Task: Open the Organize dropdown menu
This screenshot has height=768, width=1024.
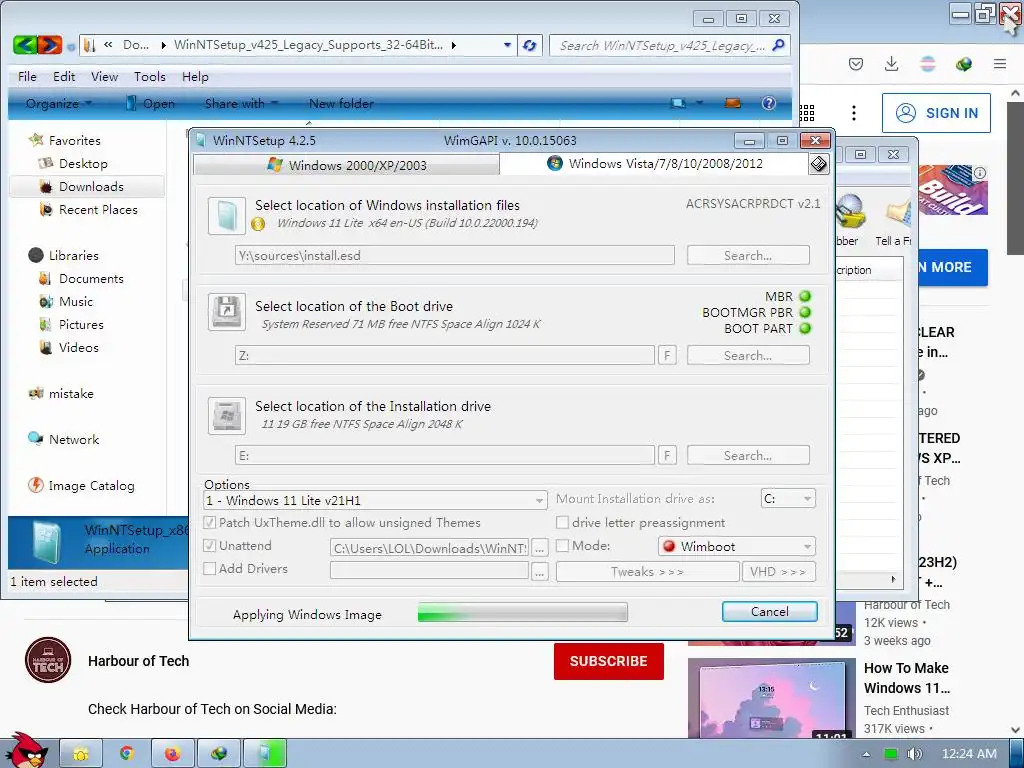Action: 59,103
